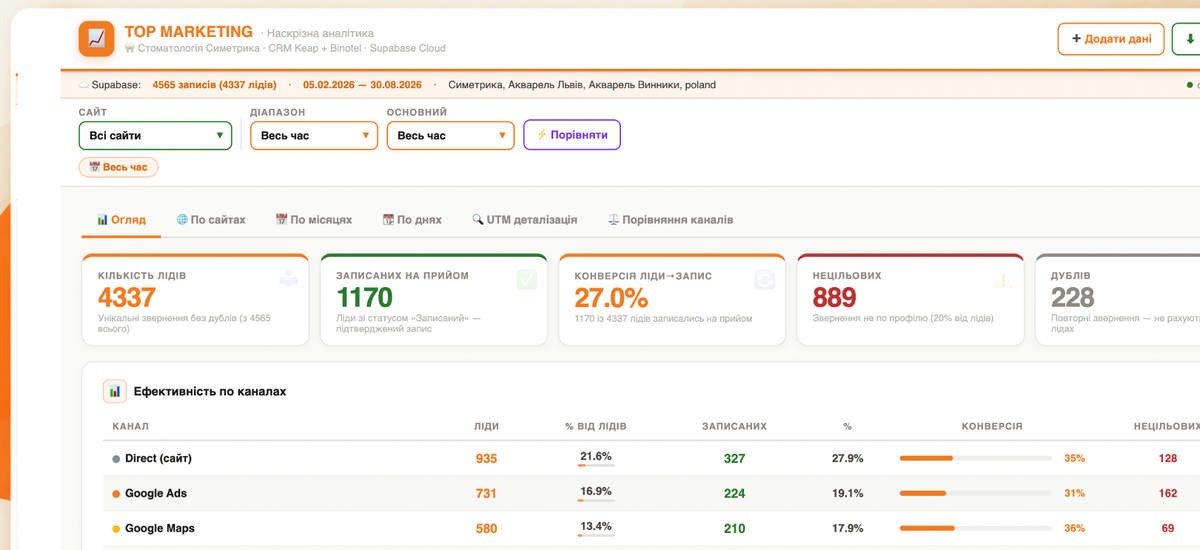
Task: Click the 228 дублів value
Action: coord(1073,297)
